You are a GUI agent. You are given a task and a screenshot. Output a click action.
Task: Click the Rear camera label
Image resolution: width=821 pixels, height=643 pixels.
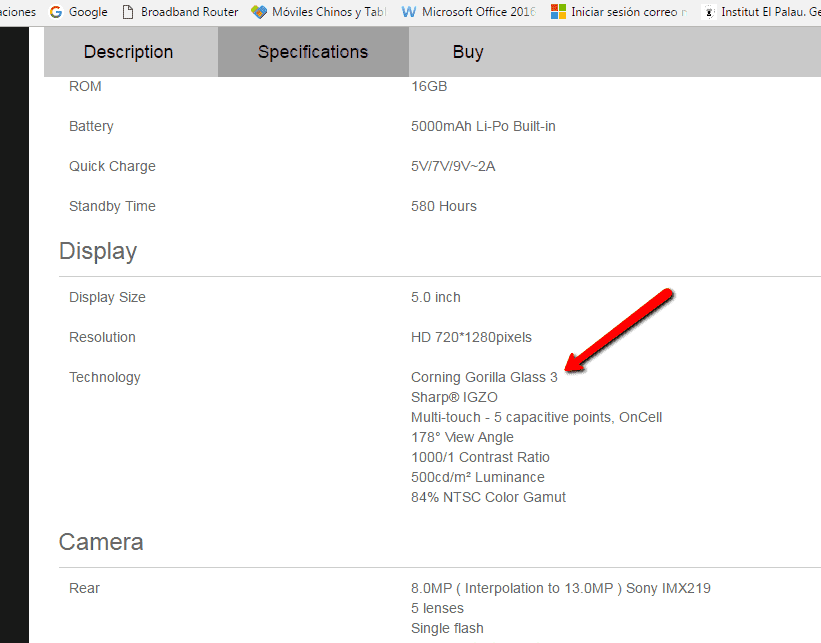point(84,589)
